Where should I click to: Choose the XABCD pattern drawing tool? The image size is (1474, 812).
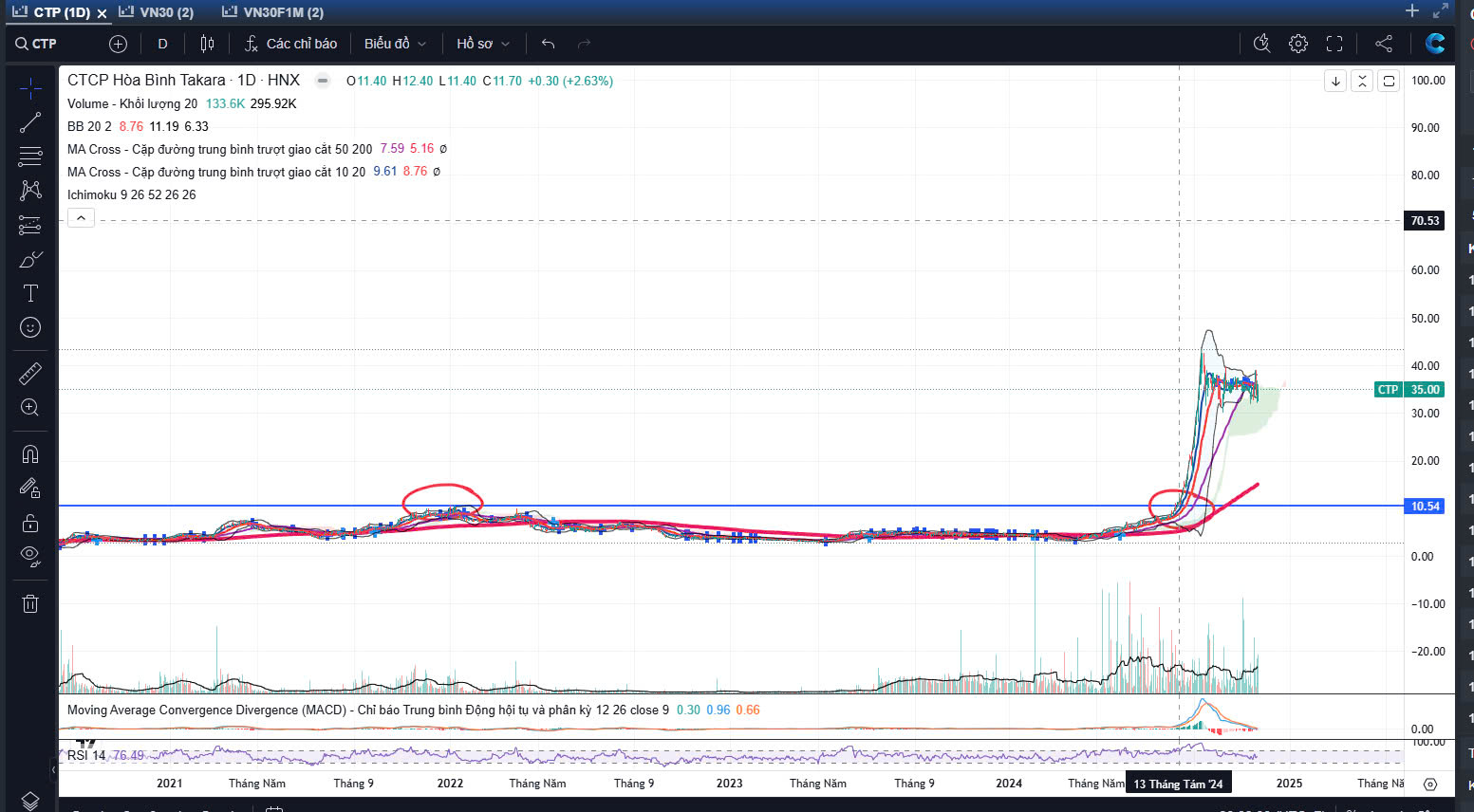point(30,191)
